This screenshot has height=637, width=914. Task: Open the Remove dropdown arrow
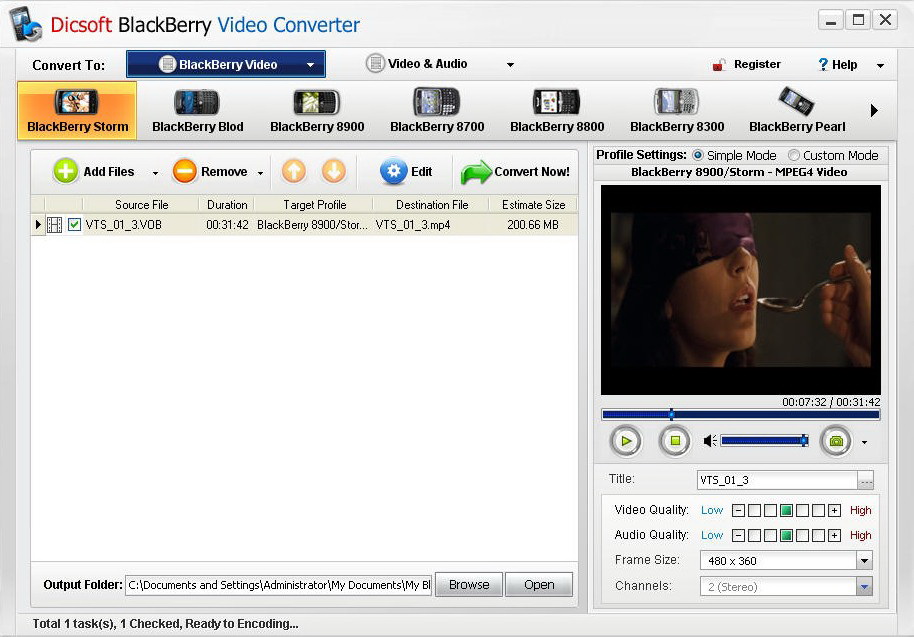coord(260,173)
